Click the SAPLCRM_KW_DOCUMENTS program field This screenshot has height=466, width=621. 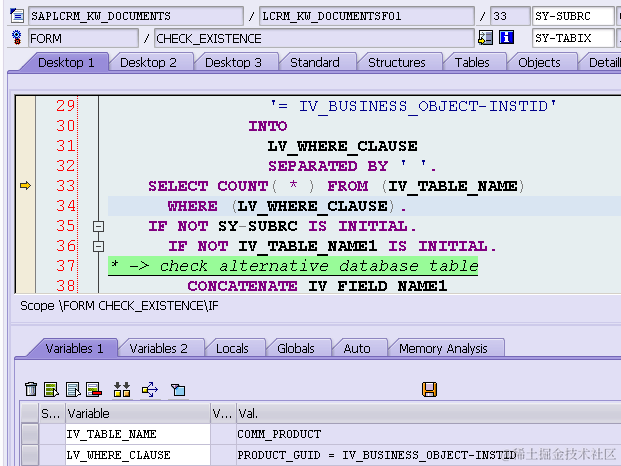pos(136,16)
